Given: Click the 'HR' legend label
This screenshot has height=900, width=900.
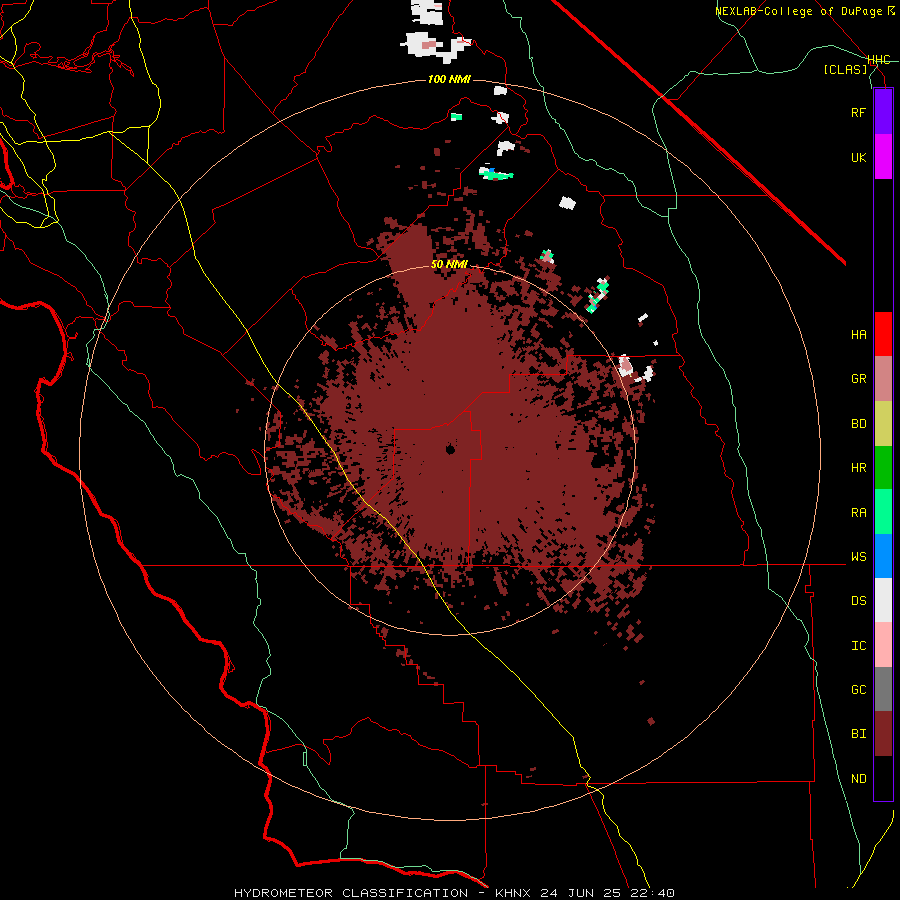Looking at the screenshot, I should click(859, 468).
